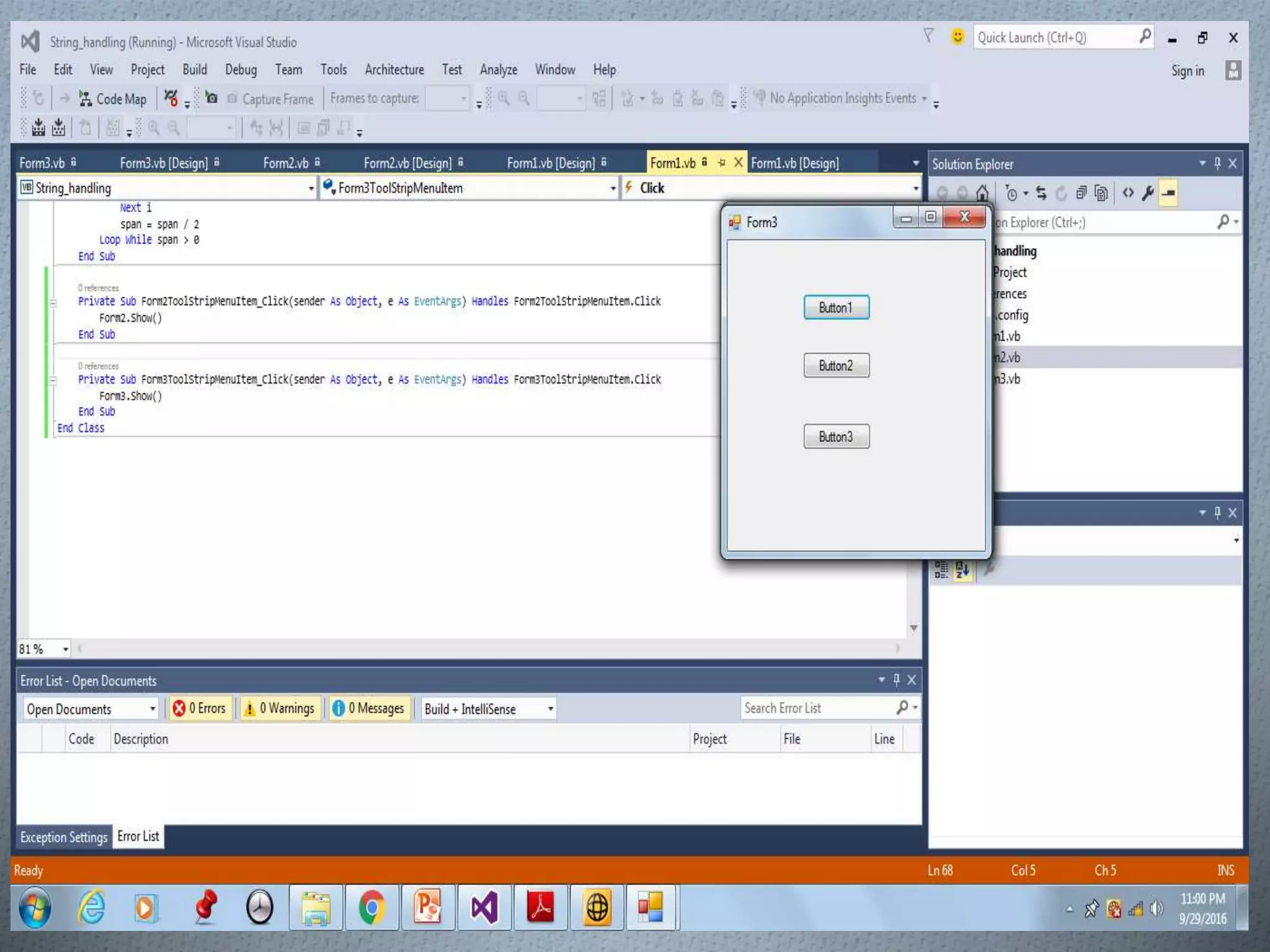The width and height of the screenshot is (1270, 952).
Task: Click the Solution Explorer home icon
Action: (x=982, y=193)
